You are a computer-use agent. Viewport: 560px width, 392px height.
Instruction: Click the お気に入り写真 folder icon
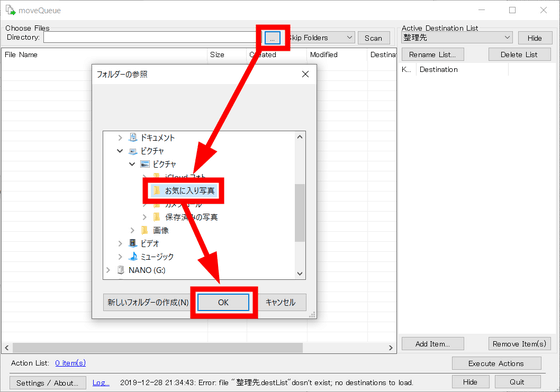(156, 190)
